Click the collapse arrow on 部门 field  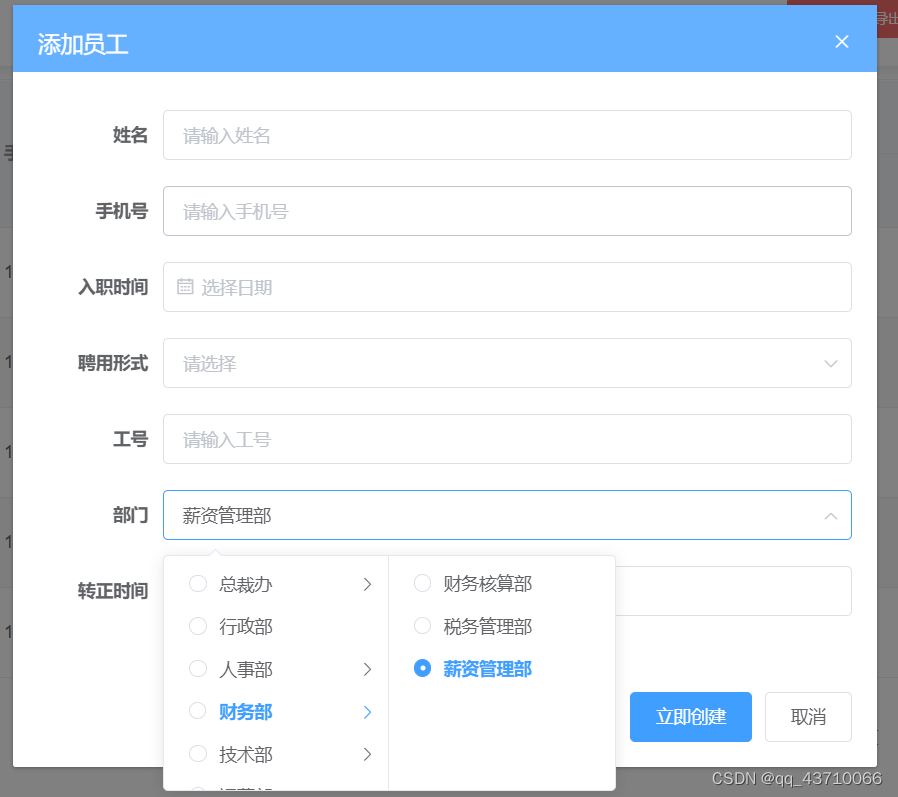pyautogui.click(x=830, y=515)
